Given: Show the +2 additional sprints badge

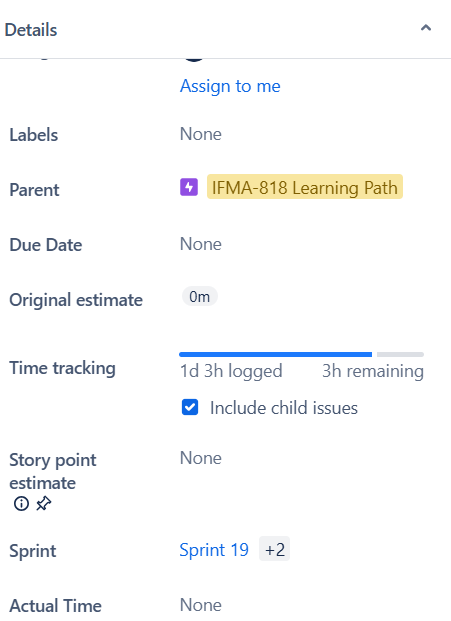Looking at the screenshot, I should tap(274, 549).
